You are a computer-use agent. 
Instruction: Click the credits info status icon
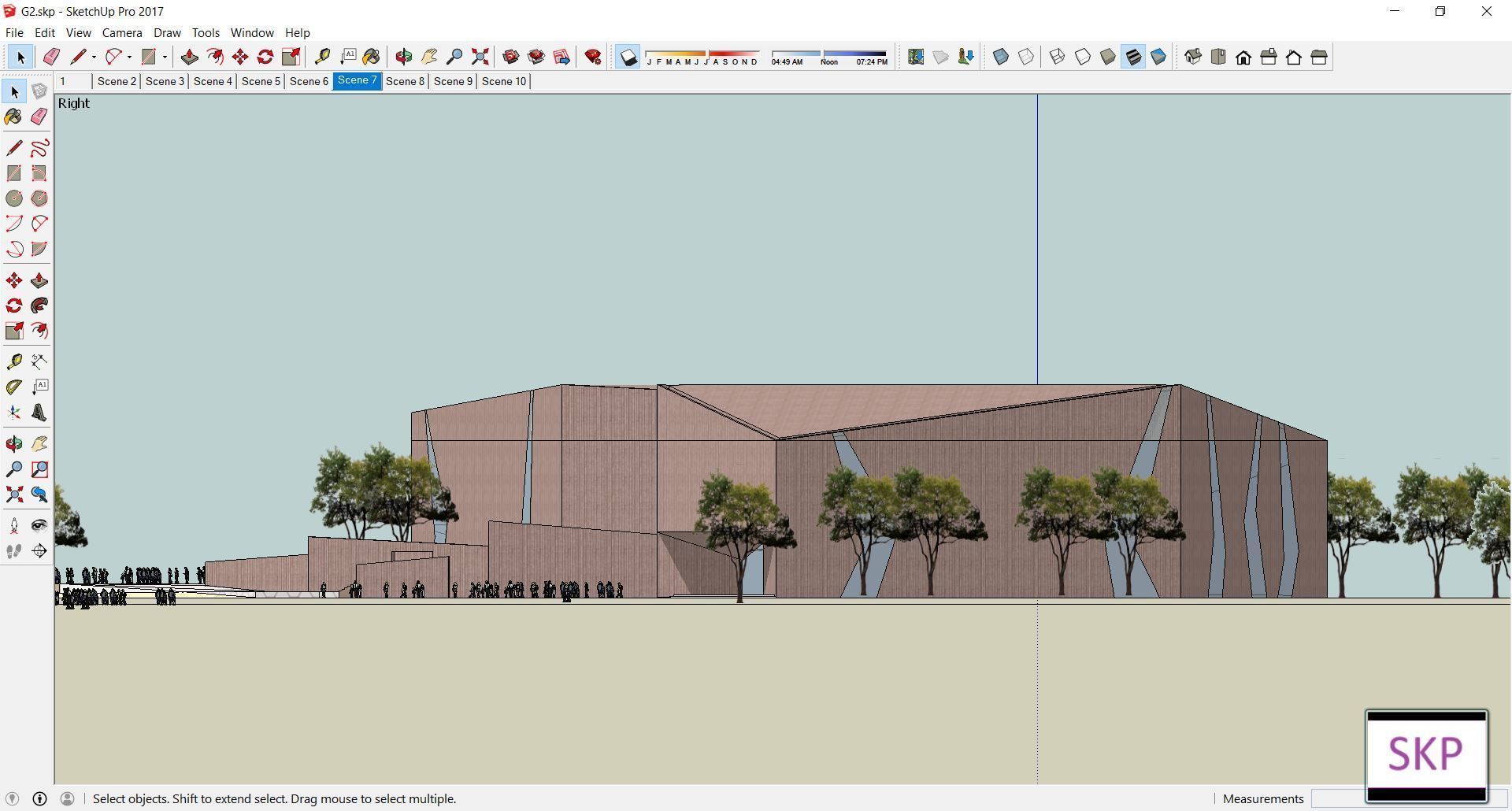(x=39, y=798)
